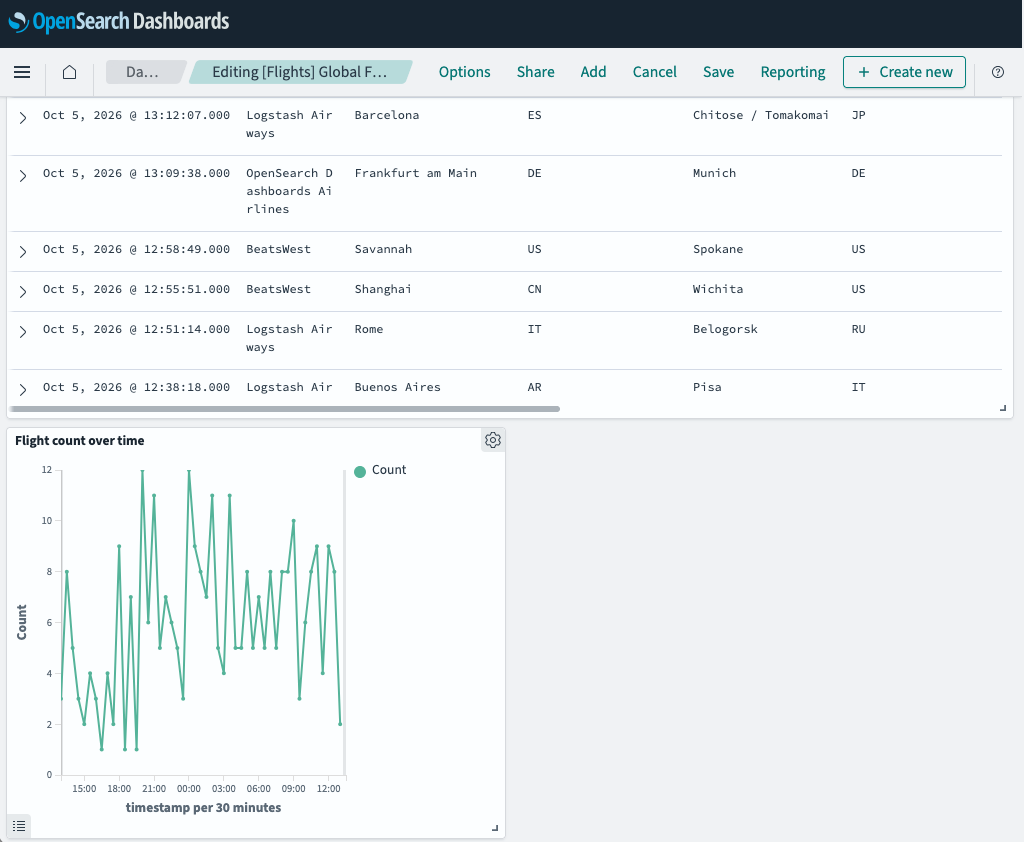Open the Options menu

(464, 72)
